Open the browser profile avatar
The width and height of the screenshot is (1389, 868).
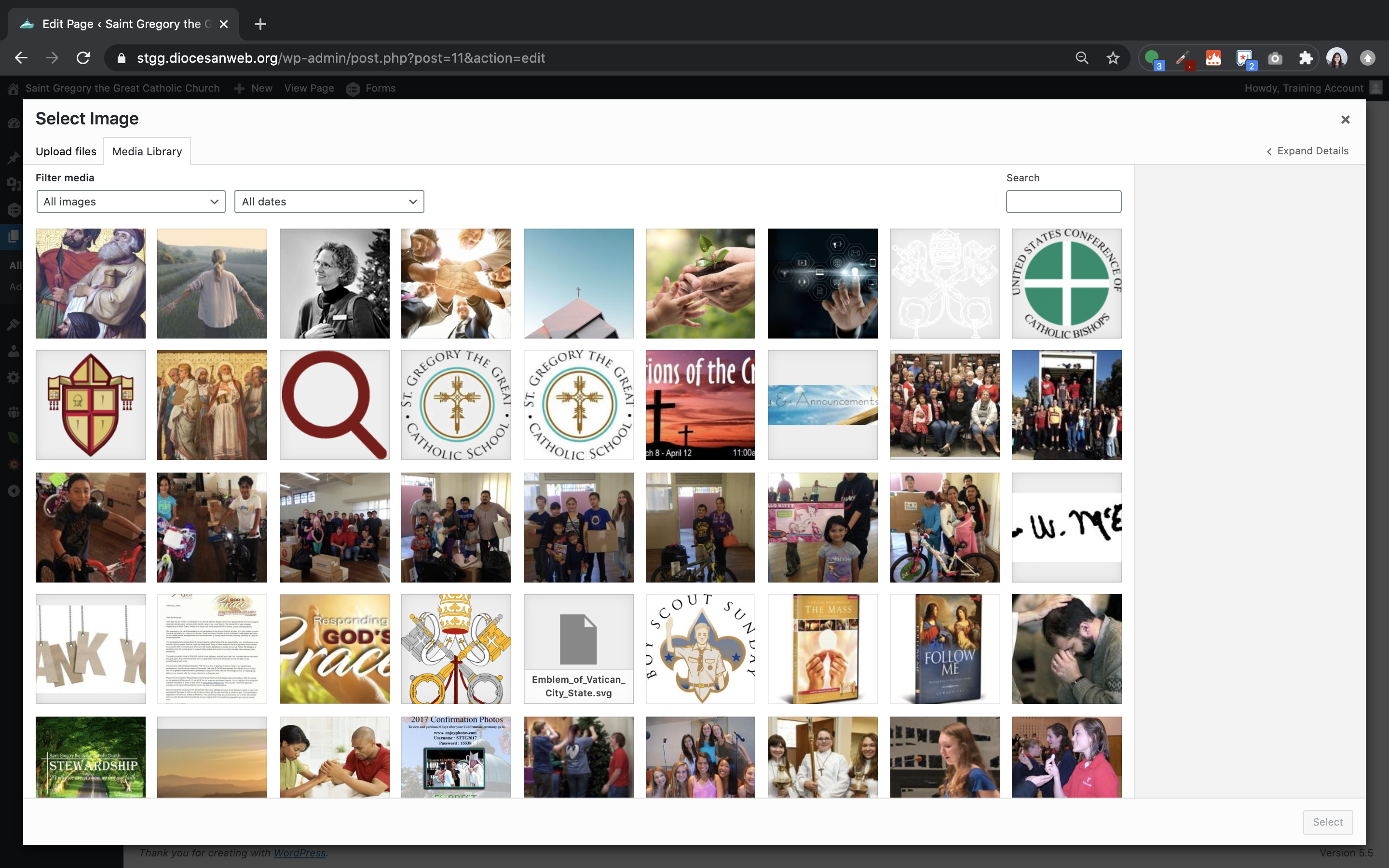[x=1336, y=58]
